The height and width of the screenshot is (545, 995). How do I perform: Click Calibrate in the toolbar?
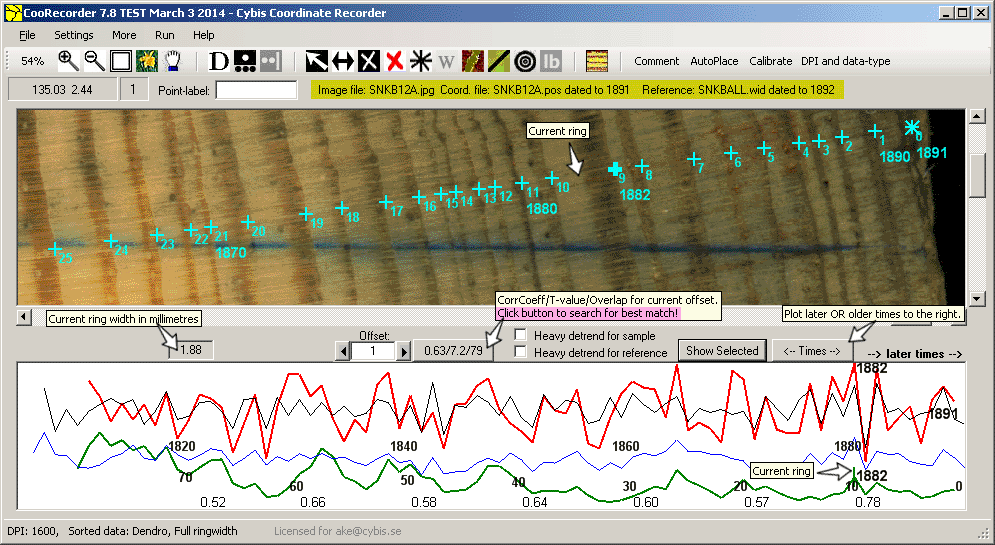771,61
